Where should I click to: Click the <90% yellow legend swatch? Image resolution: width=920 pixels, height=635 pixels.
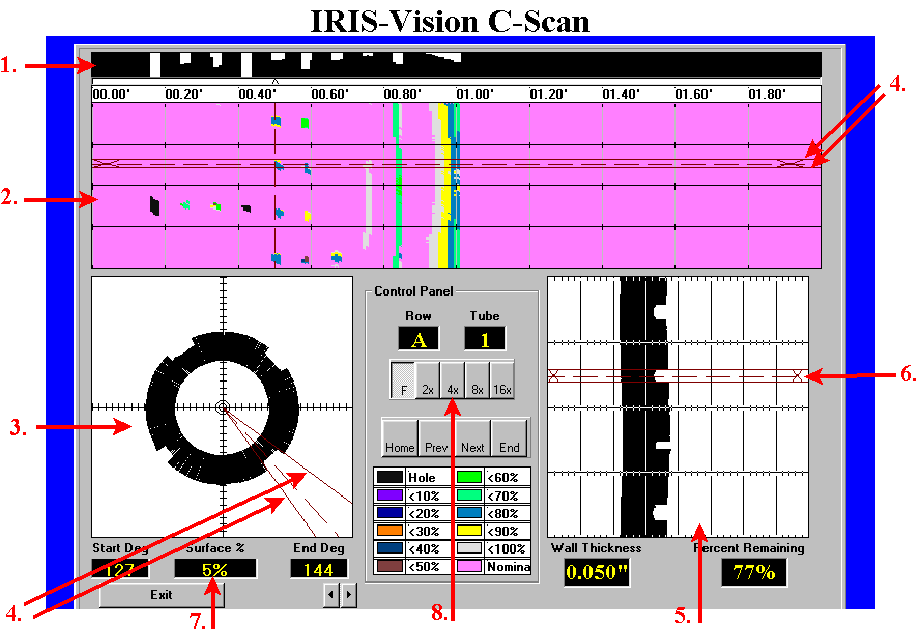pos(469,531)
